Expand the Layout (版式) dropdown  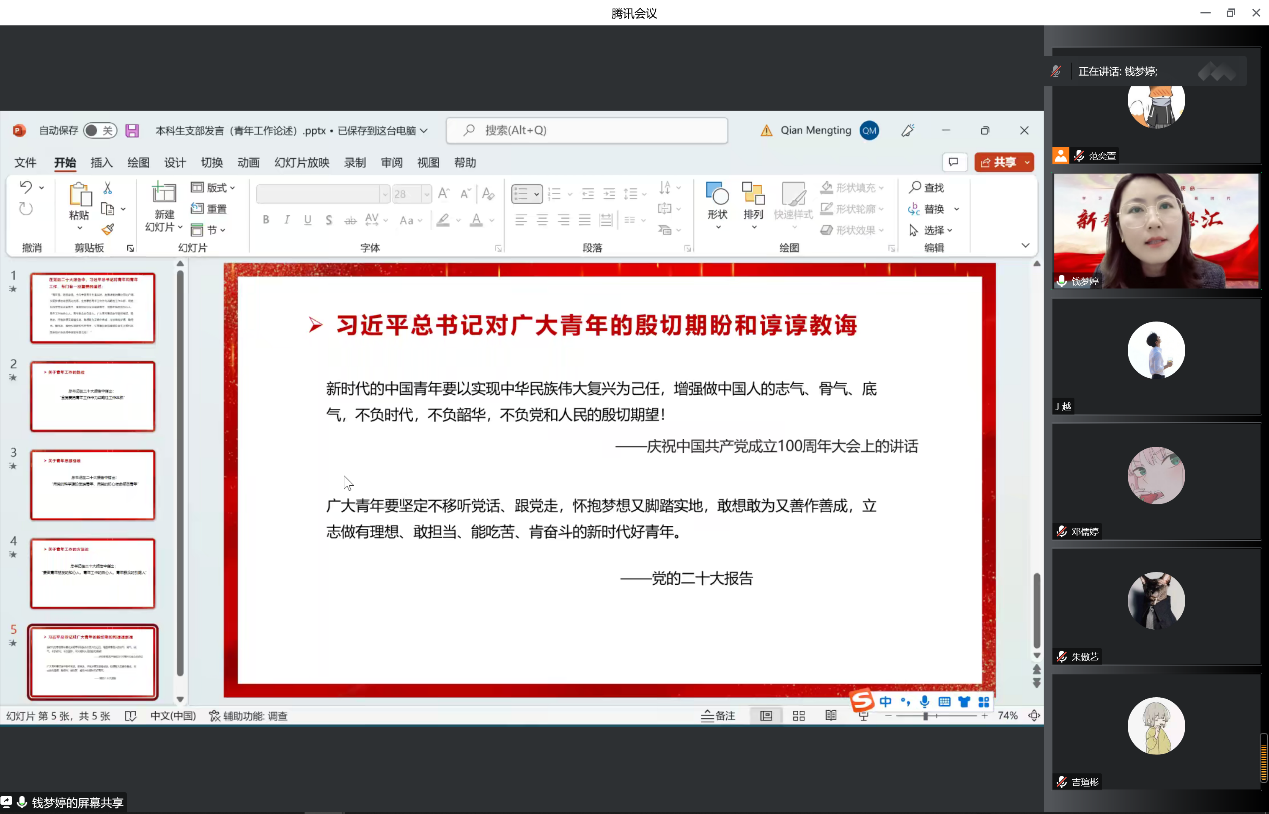click(213, 188)
